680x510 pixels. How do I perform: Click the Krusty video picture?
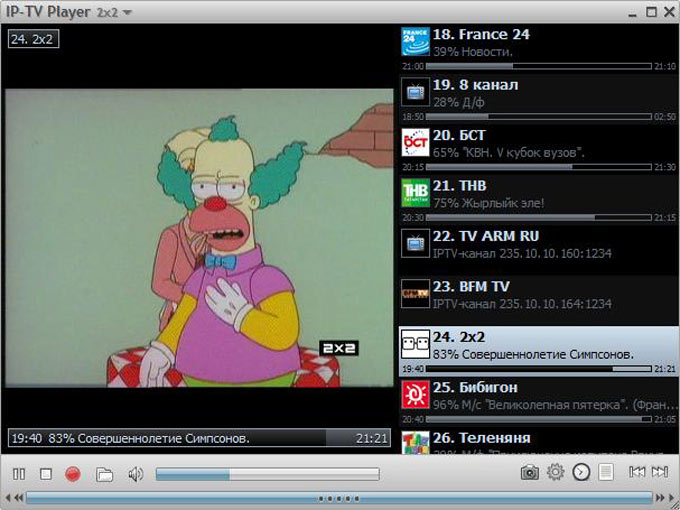[199, 238]
